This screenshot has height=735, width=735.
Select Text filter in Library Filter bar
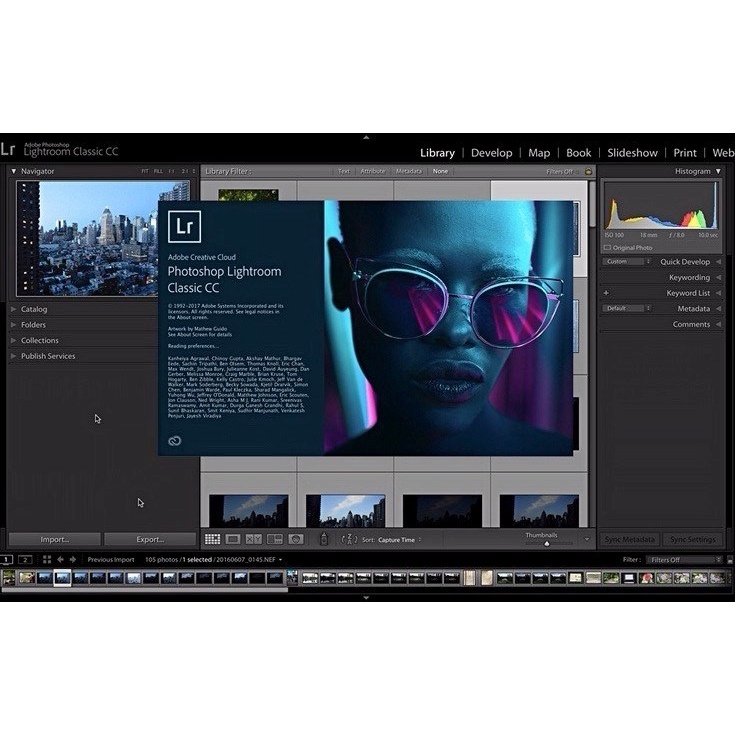point(344,172)
